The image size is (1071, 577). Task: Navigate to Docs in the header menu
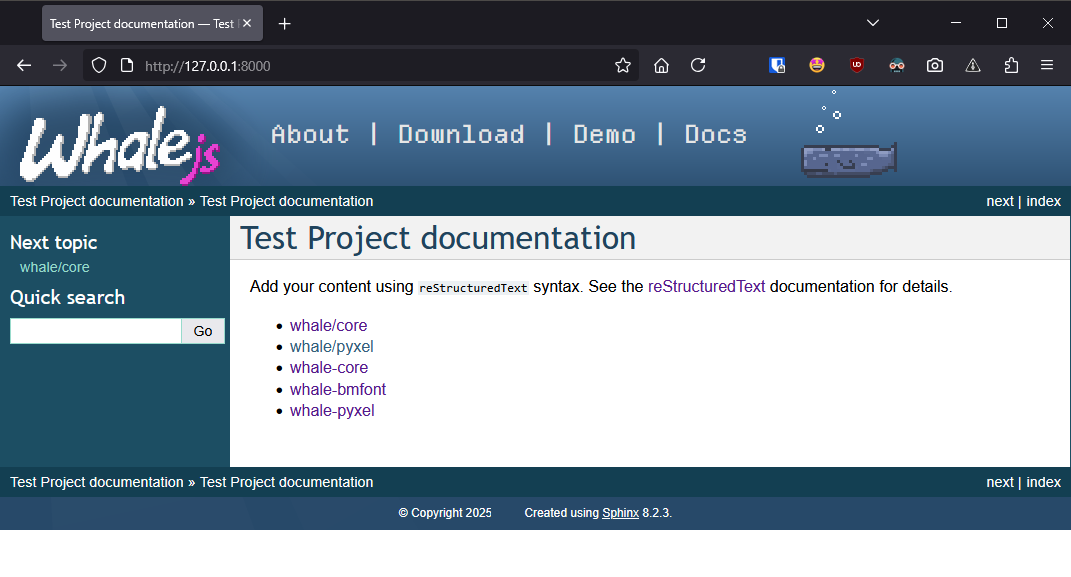click(716, 135)
